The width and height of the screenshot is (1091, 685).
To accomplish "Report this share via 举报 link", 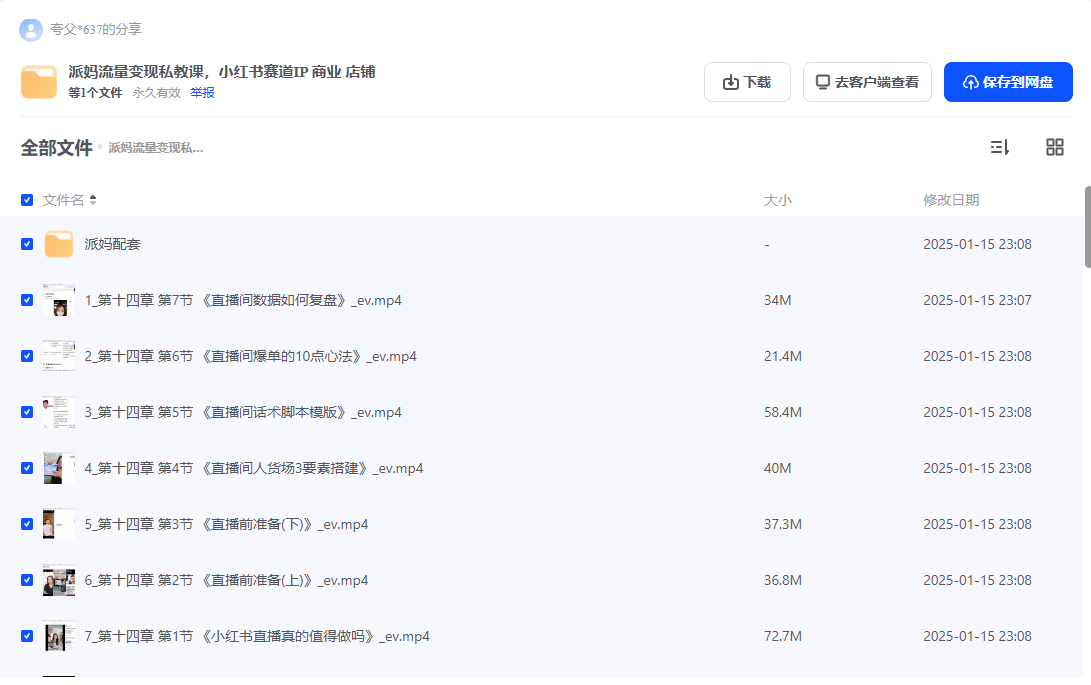I will (202, 93).
